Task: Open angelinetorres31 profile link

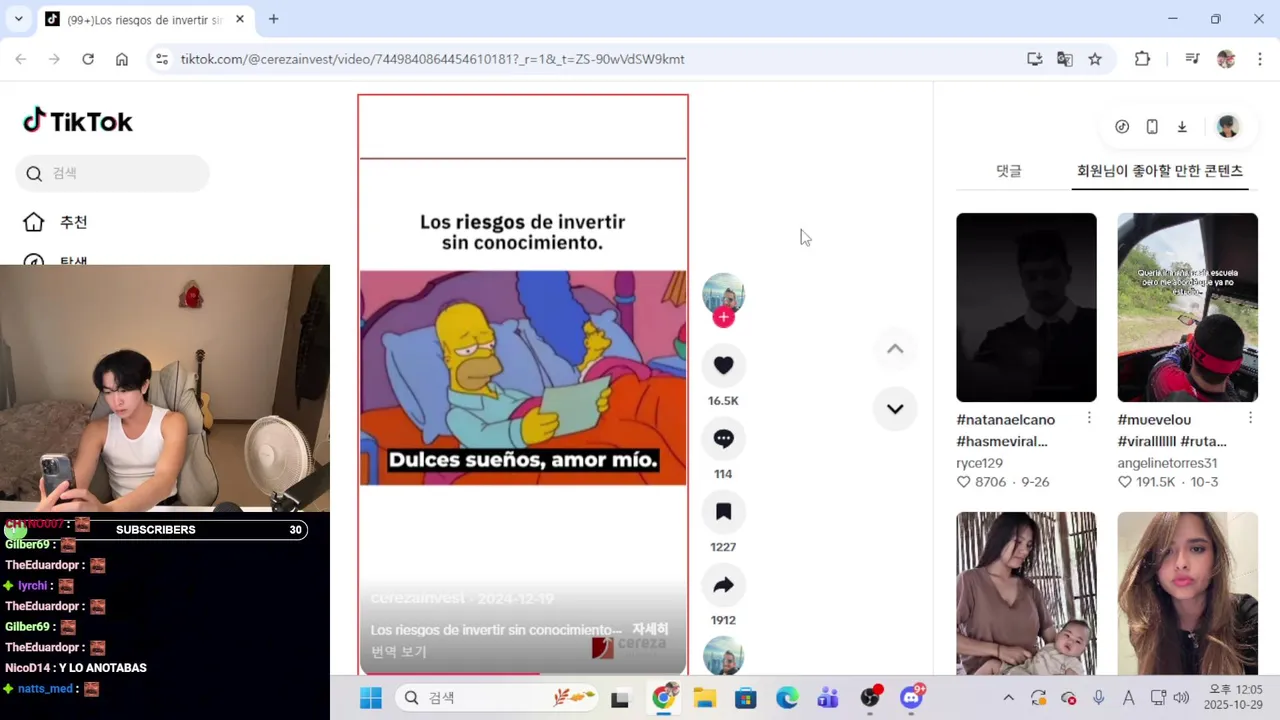Action: pyautogui.click(x=1167, y=463)
